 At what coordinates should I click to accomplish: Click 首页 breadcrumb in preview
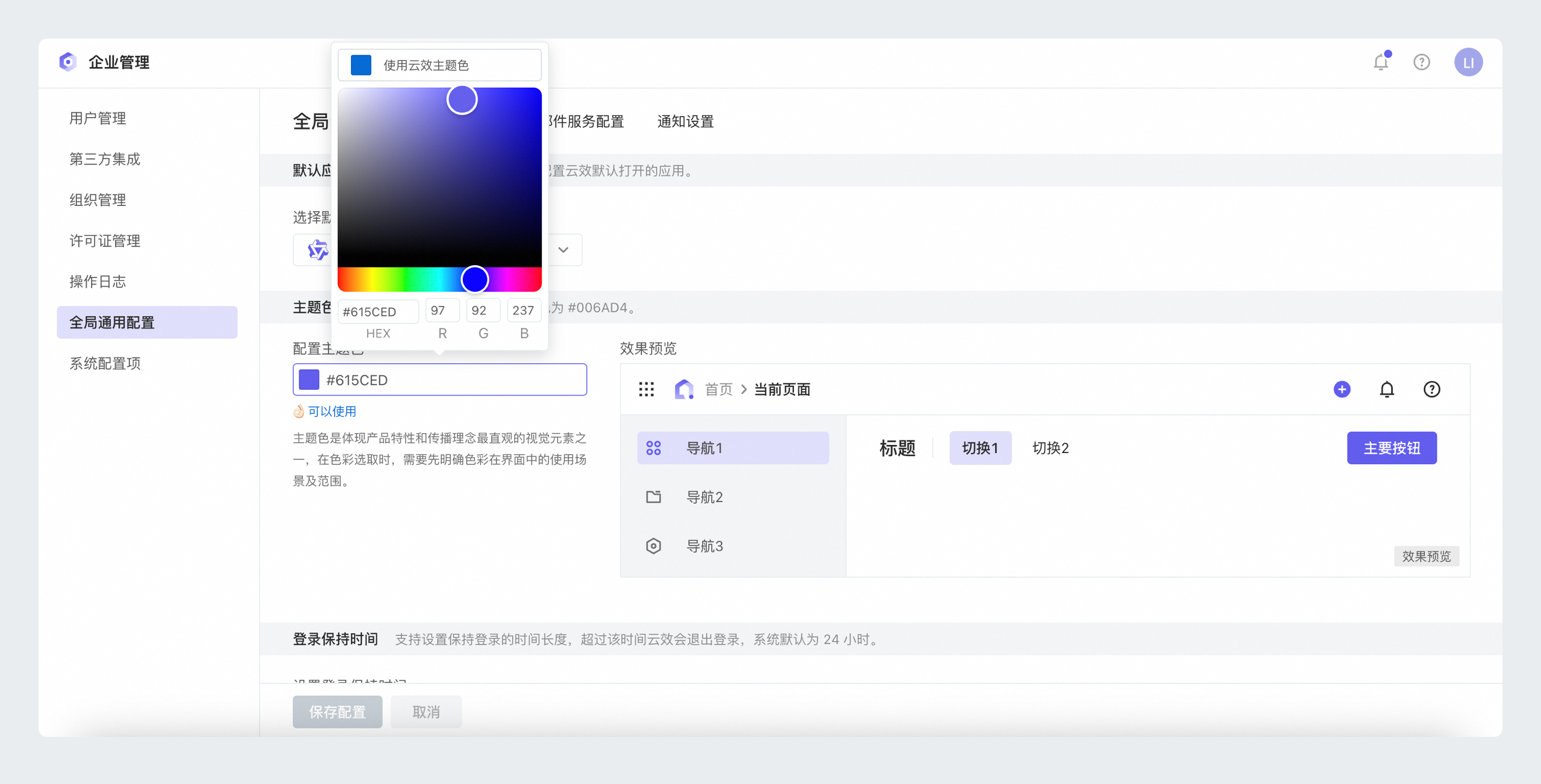click(x=719, y=389)
